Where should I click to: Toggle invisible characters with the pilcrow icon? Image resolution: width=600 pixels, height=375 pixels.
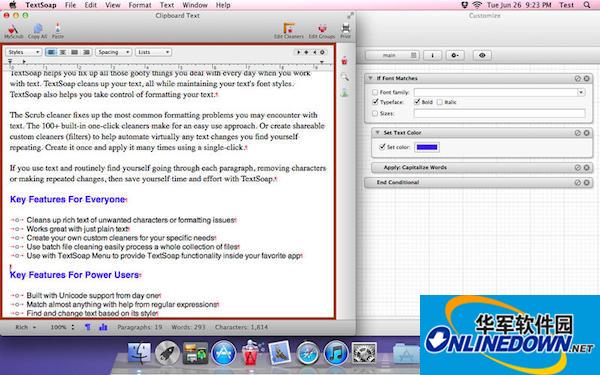tap(88, 327)
